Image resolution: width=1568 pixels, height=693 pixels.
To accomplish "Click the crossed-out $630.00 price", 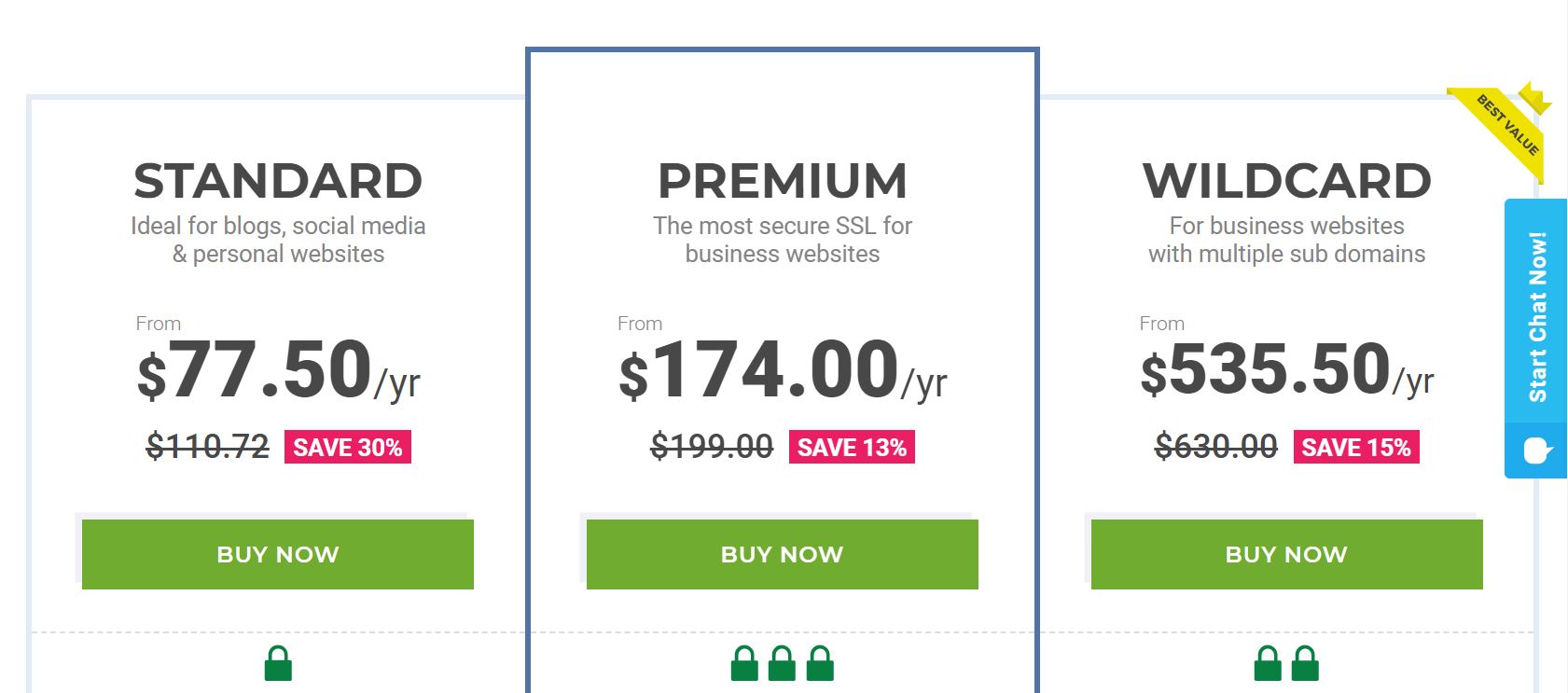I will pos(1216,447).
